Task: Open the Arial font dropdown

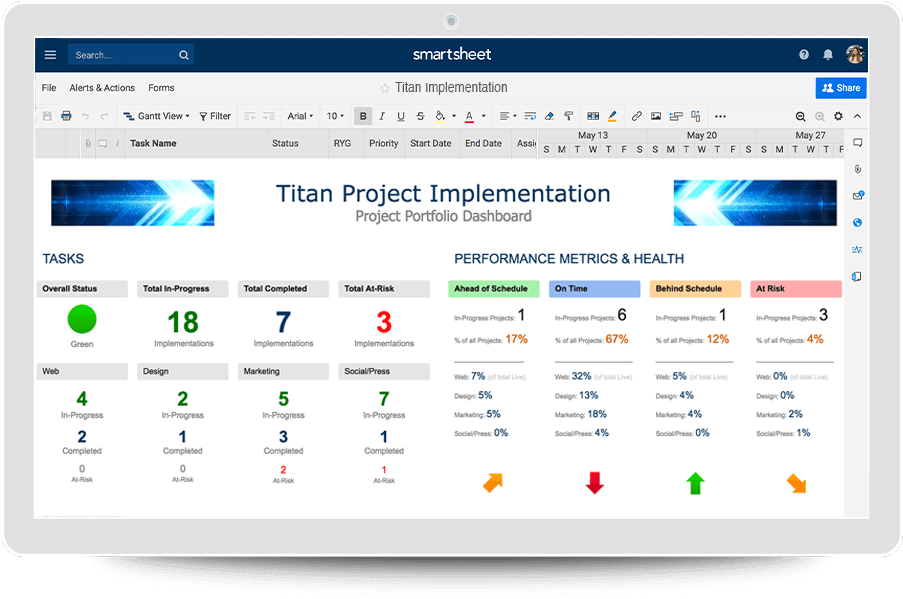Action: click(301, 116)
